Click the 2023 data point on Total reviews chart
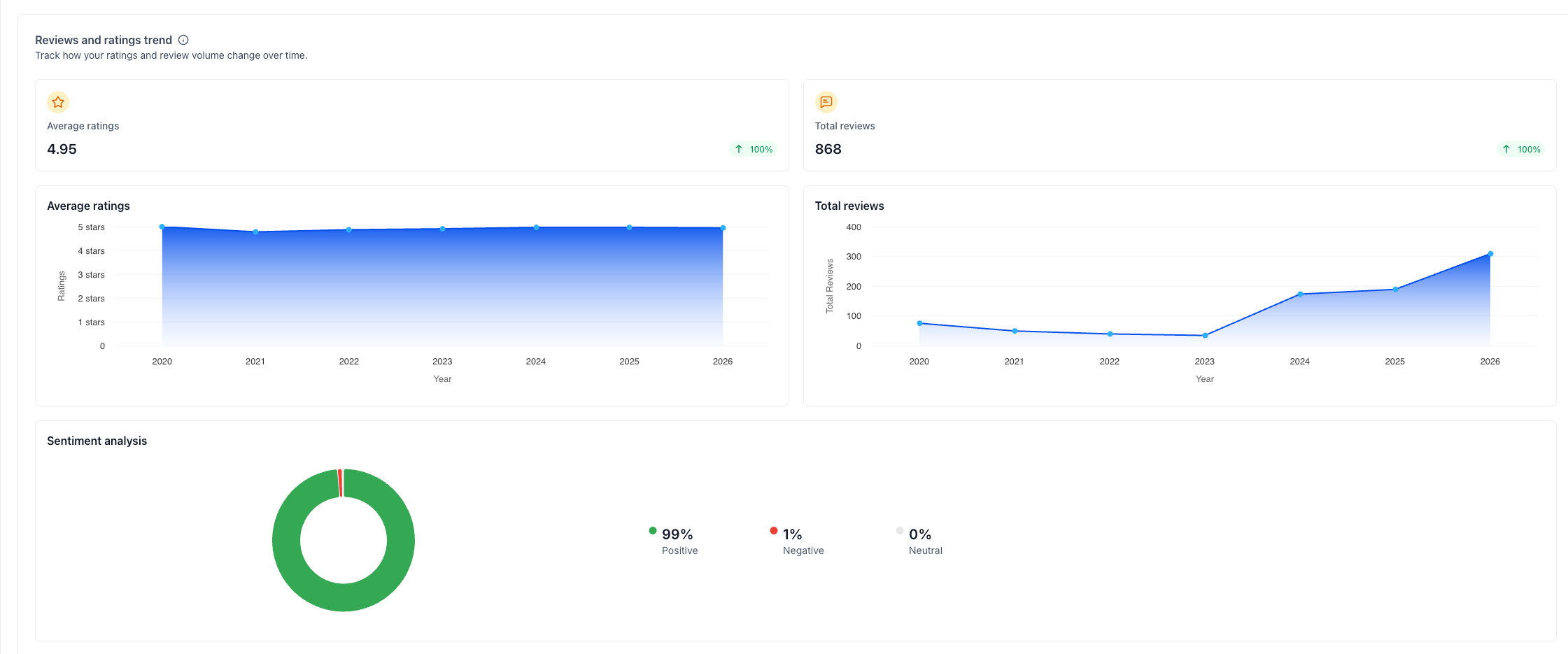1568x654 pixels. [x=1205, y=336]
